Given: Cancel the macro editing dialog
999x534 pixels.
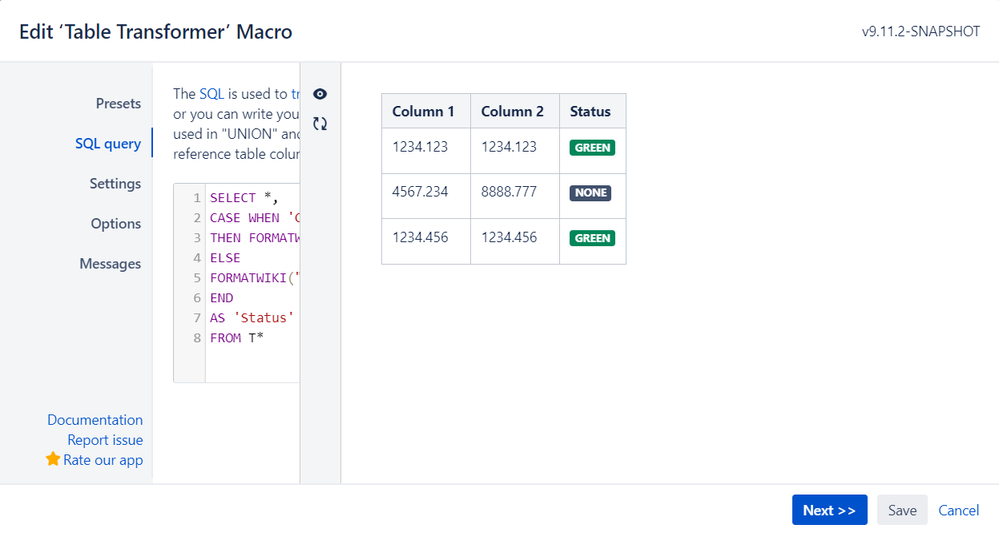Looking at the screenshot, I should (958, 510).
